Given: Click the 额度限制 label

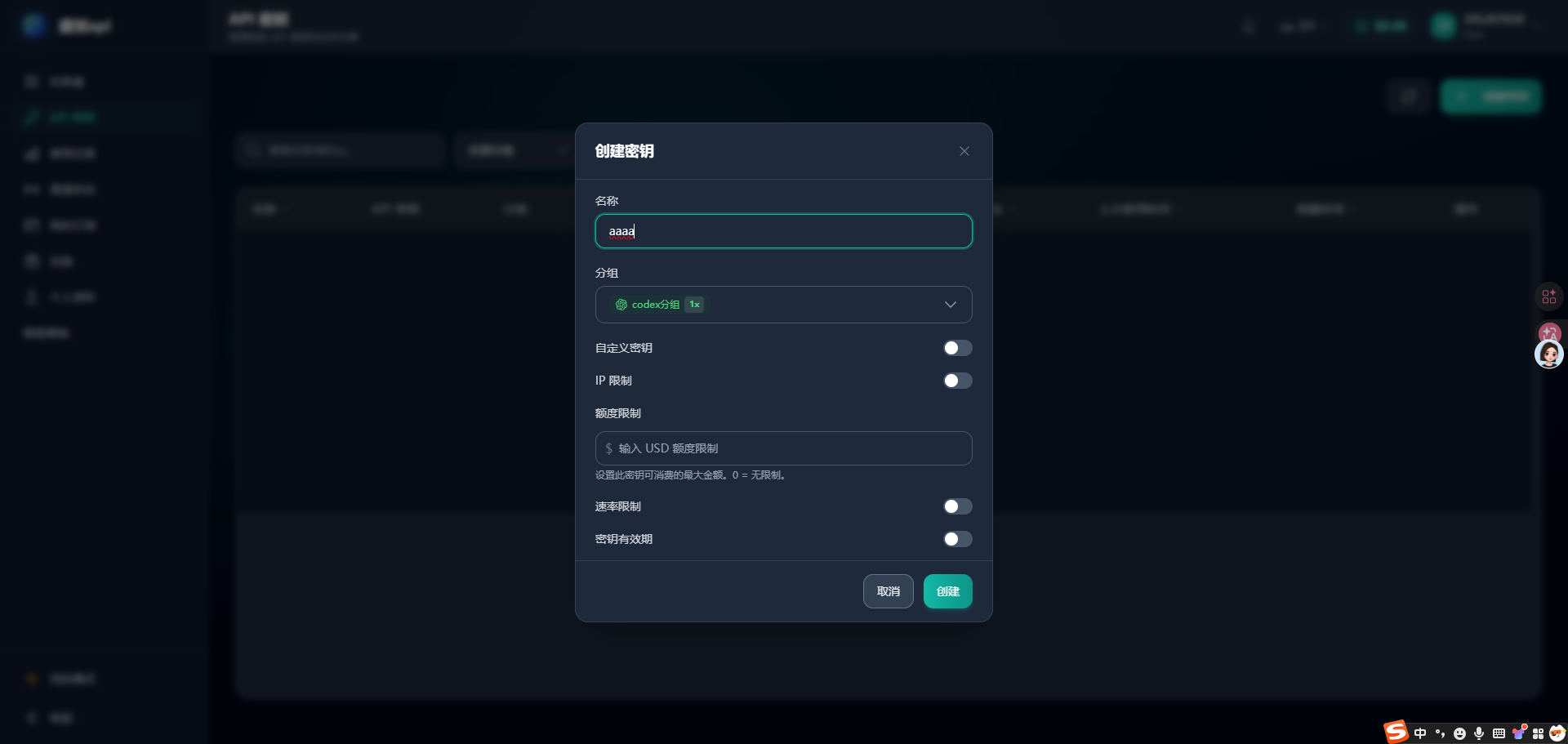Looking at the screenshot, I should 618,413.
